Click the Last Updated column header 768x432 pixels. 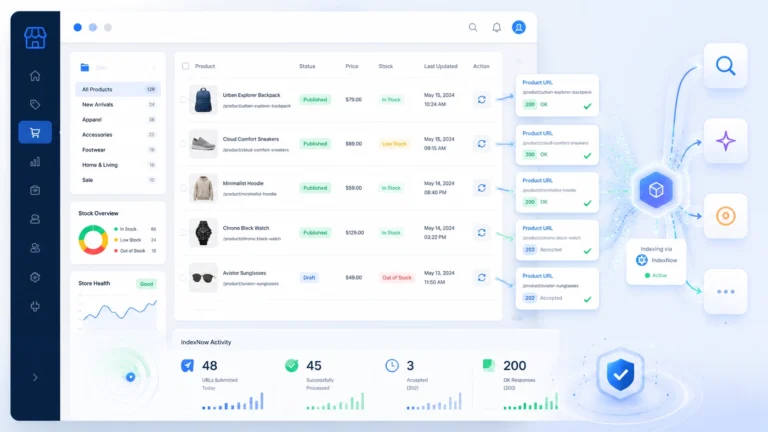coord(440,66)
